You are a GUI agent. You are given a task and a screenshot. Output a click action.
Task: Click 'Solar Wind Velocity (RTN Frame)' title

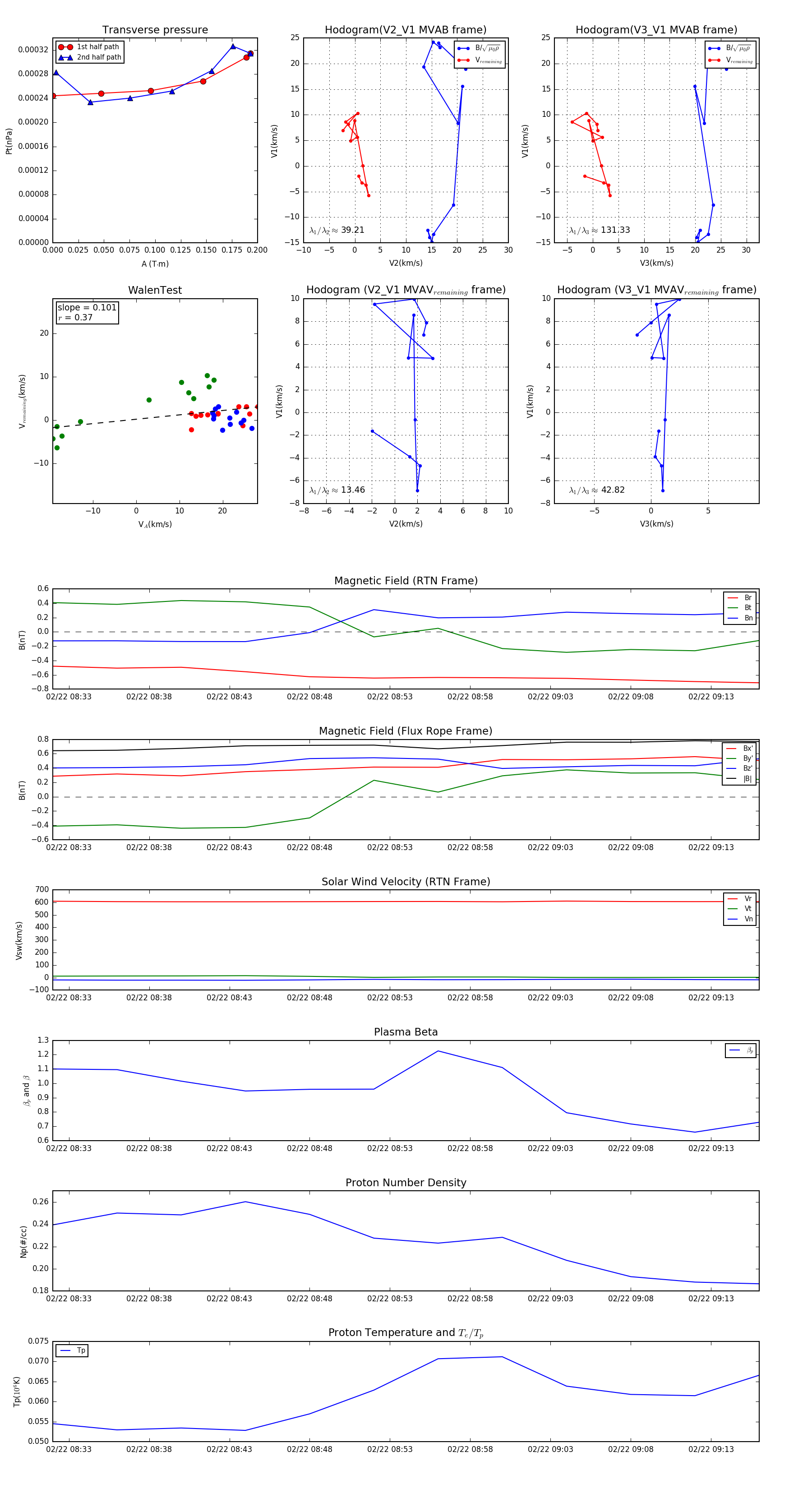(x=406, y=882)
